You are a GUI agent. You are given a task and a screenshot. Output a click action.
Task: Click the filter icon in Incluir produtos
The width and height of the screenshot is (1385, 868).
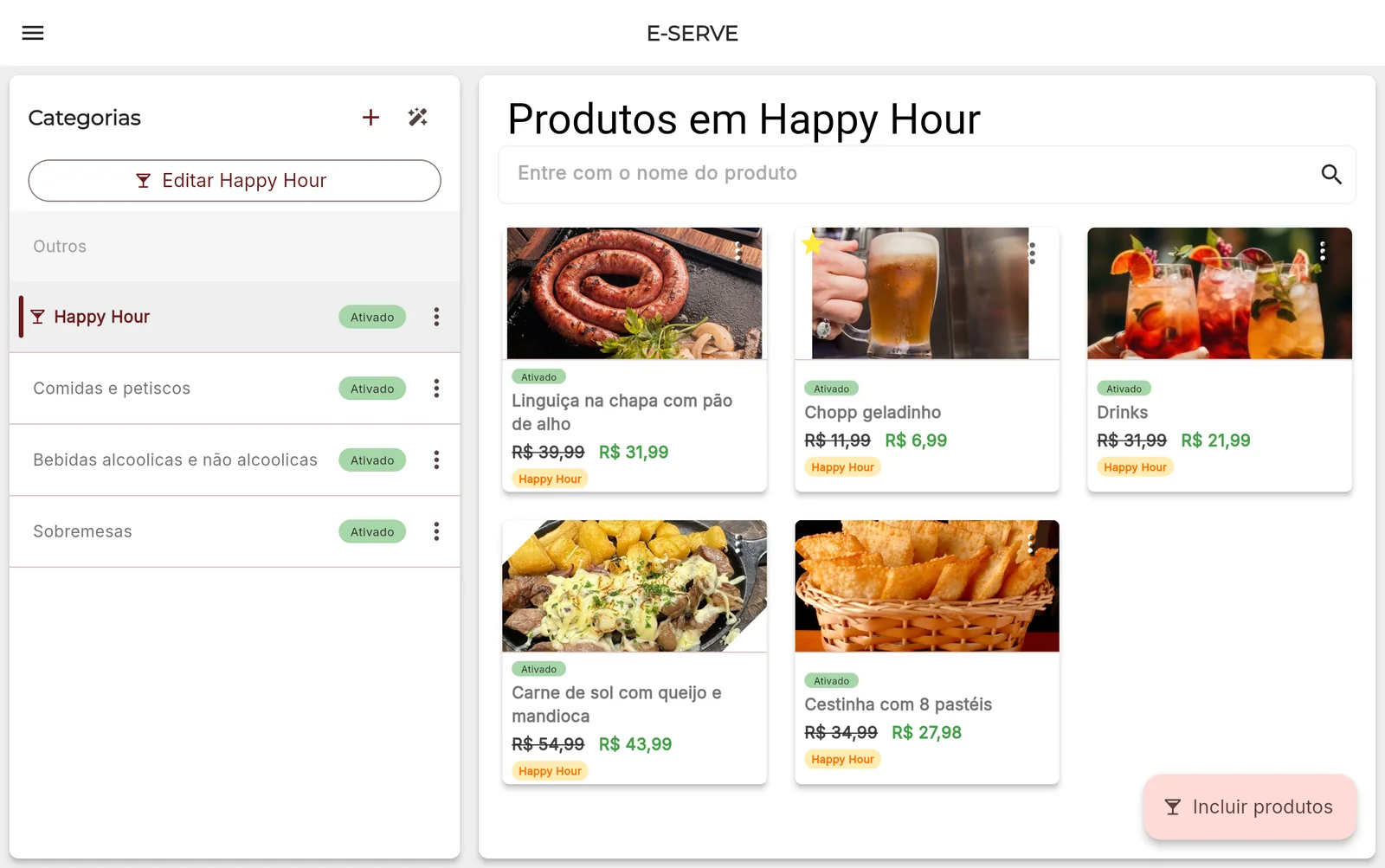(1173, 807)
